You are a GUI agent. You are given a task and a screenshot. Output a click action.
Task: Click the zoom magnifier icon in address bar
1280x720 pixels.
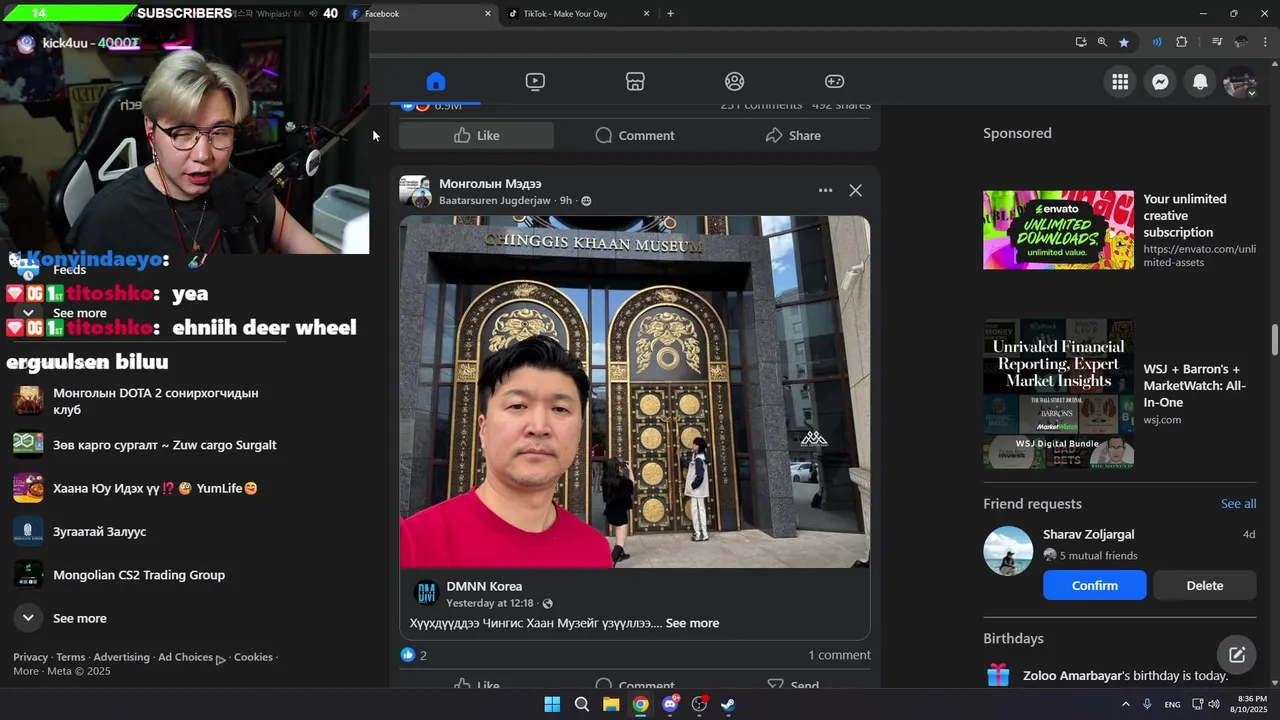(1102, 42)
